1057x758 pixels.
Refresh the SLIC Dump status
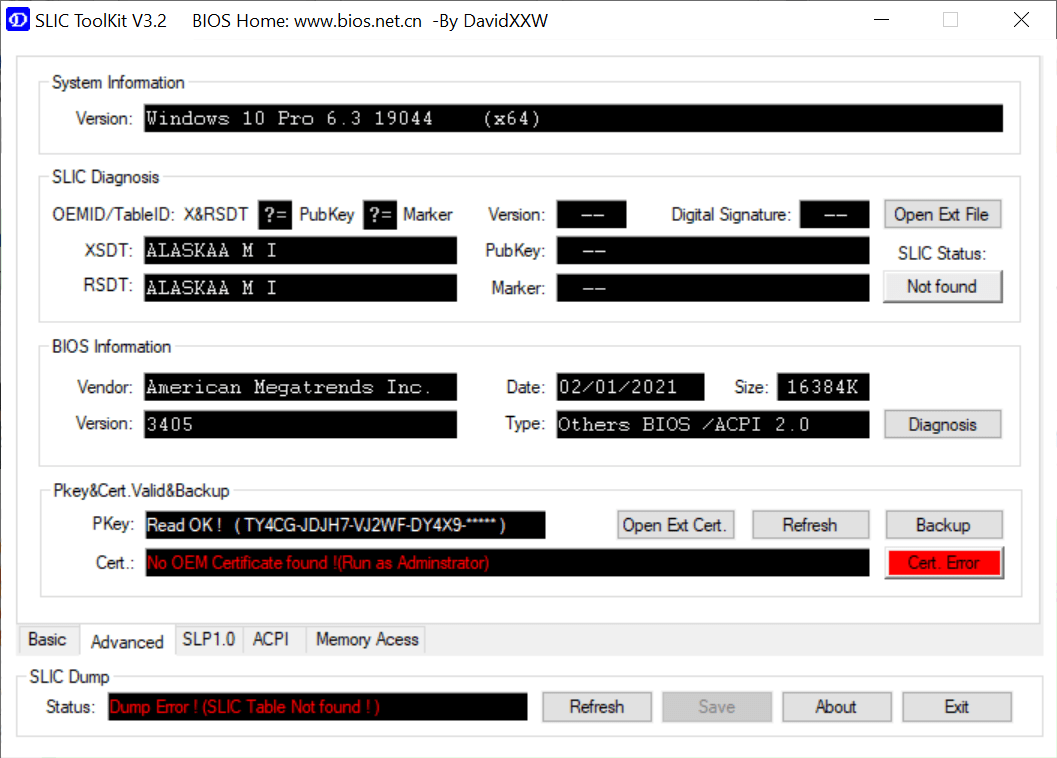click(597, 707)
